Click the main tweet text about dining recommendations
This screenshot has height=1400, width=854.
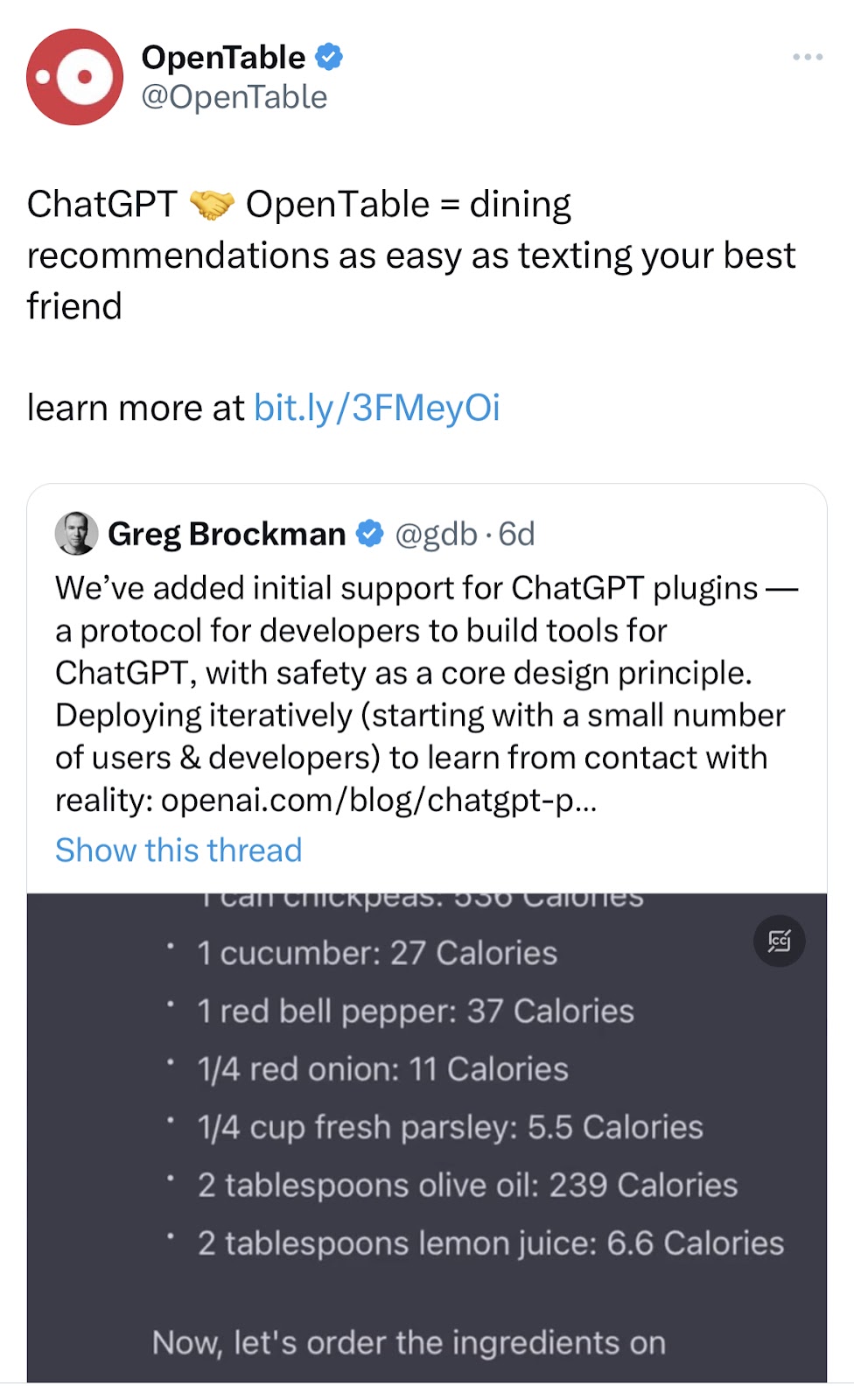point(411,255)
